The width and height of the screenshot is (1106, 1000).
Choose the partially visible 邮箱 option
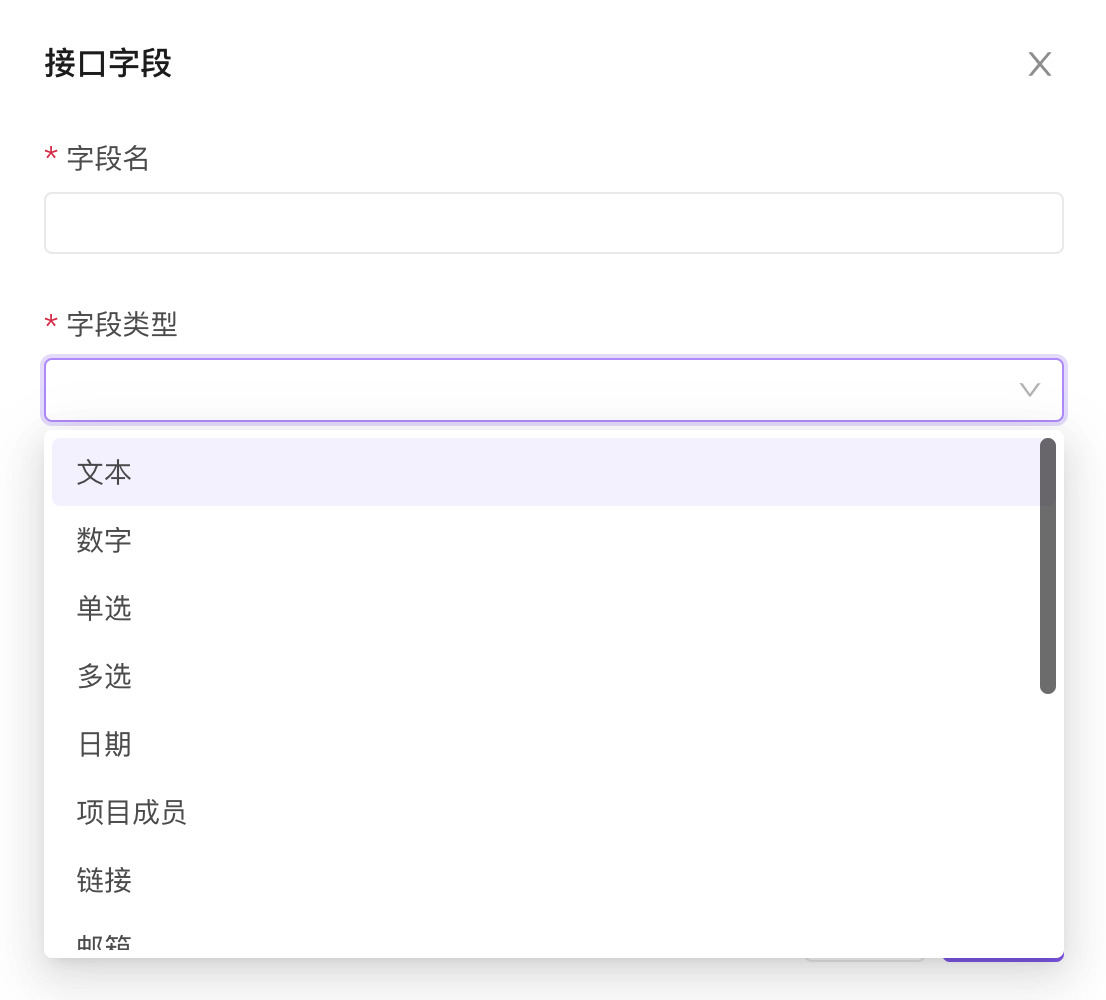(104, 943)
